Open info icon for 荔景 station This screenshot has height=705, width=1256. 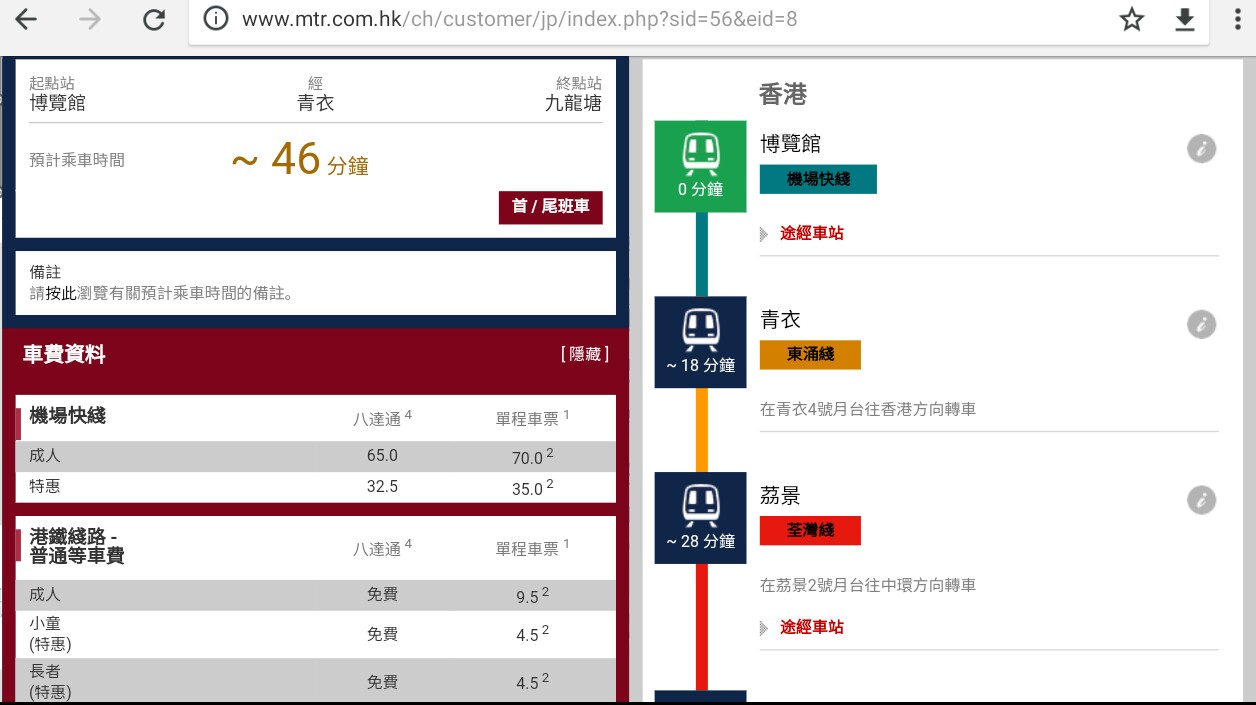coord(1201,500)
